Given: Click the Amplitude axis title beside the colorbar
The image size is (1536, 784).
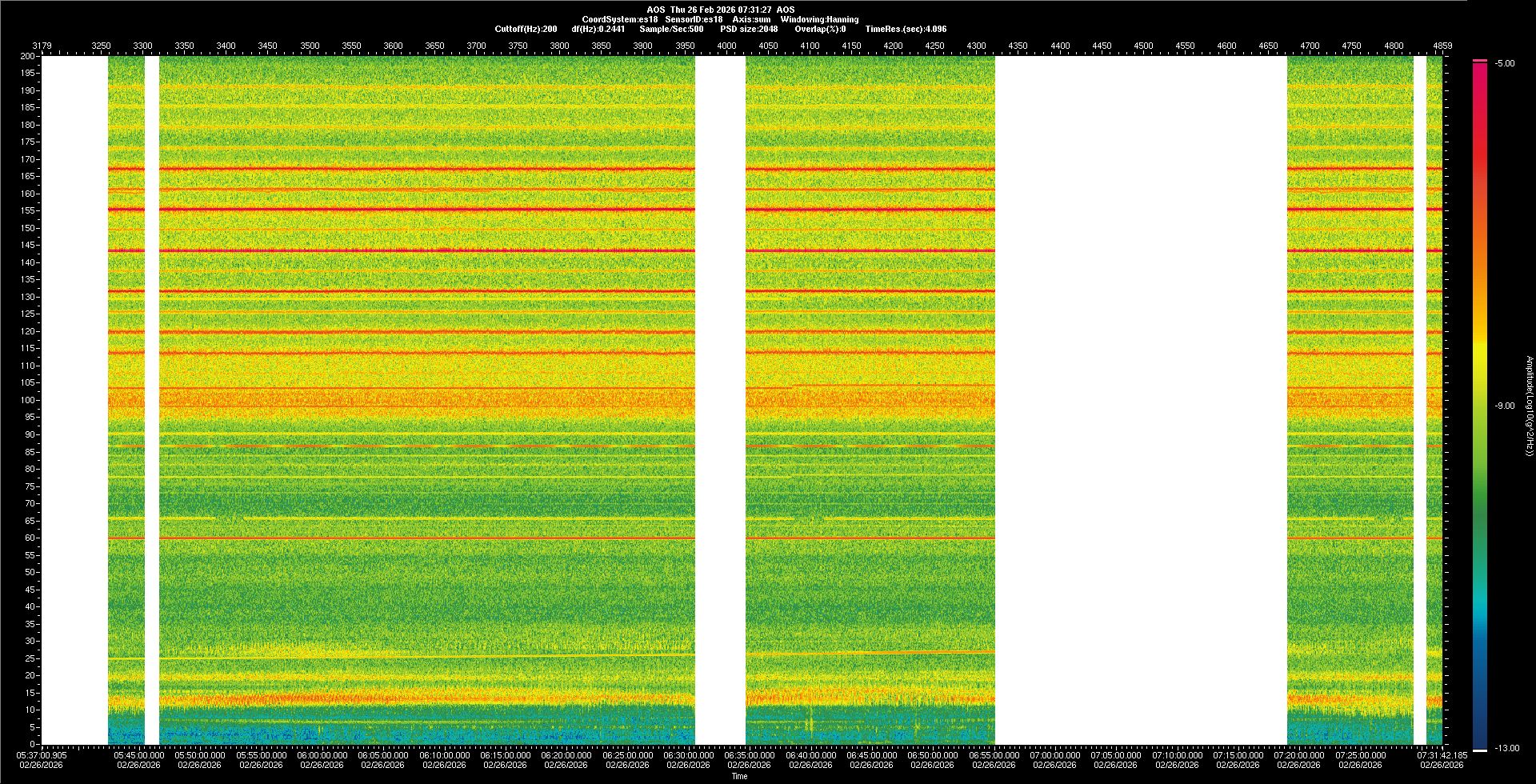Looking at the screenshot, I should coord(1529,406).
